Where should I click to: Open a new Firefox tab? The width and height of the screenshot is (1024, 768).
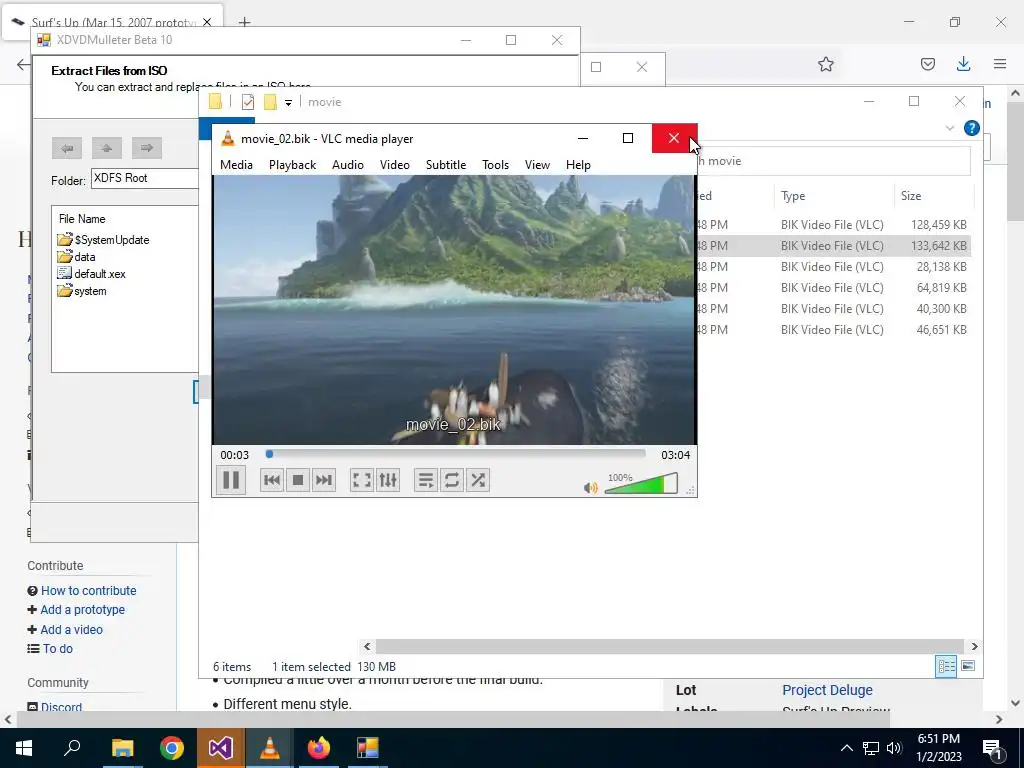pos(244,22)
